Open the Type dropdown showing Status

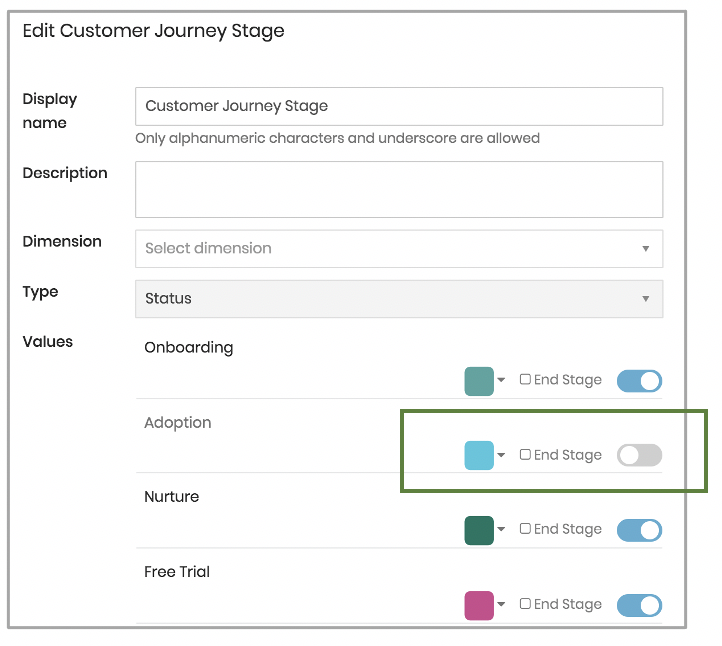pos(399,299)
